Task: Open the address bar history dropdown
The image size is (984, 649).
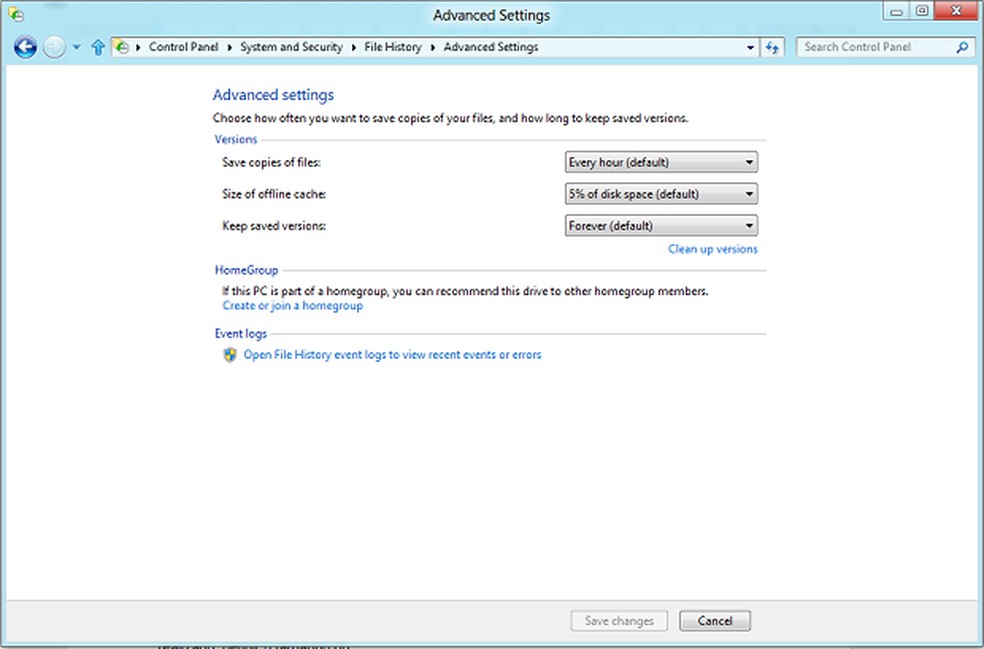Action: [750, 47]
